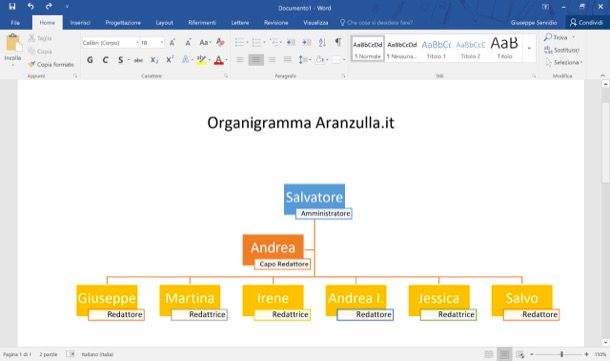Viewport: 610px width, 361px height.
Task: Open the change case dropdown
Action: point(205,42)
